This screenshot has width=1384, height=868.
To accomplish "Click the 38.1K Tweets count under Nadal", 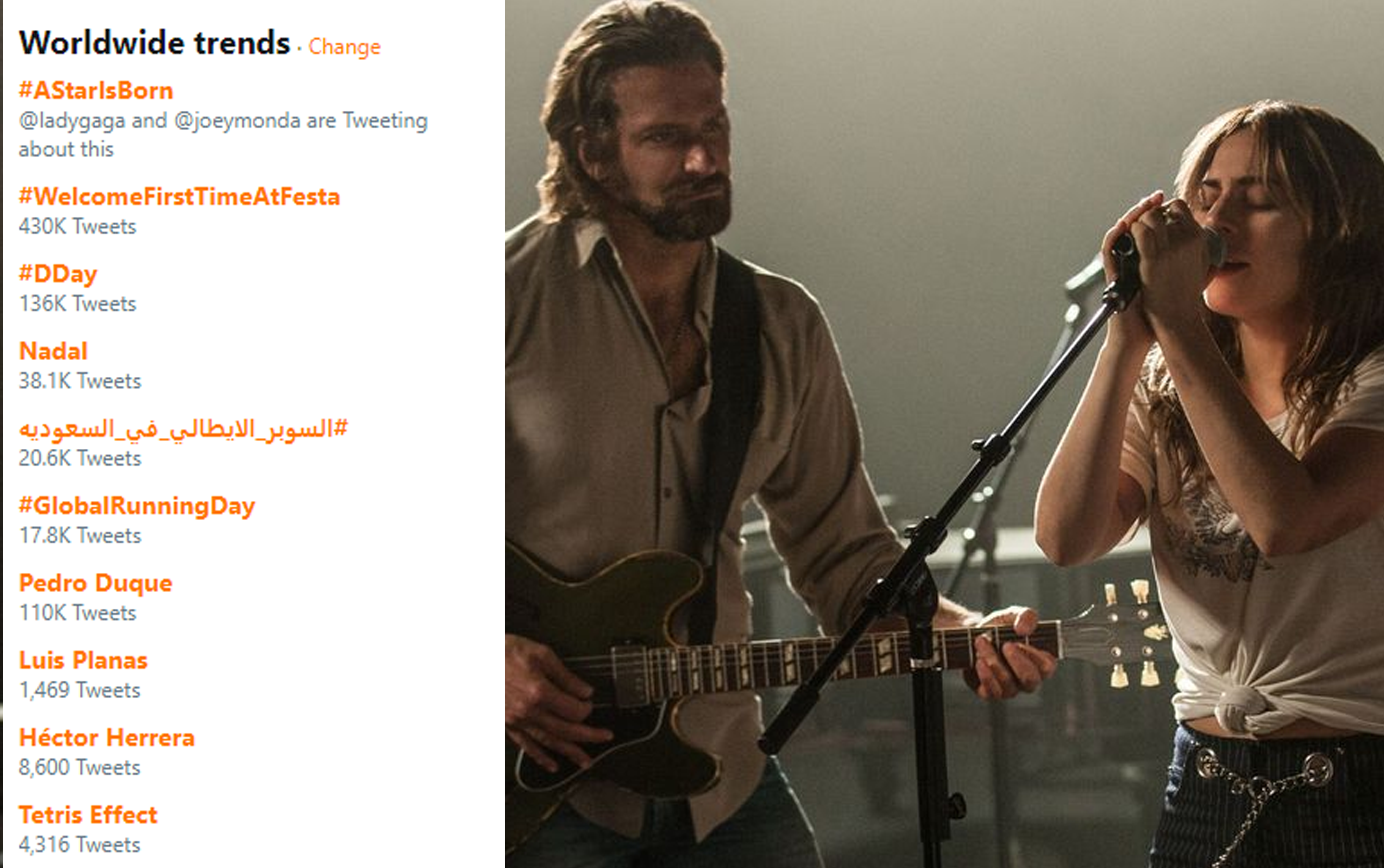I will (80, 381).
